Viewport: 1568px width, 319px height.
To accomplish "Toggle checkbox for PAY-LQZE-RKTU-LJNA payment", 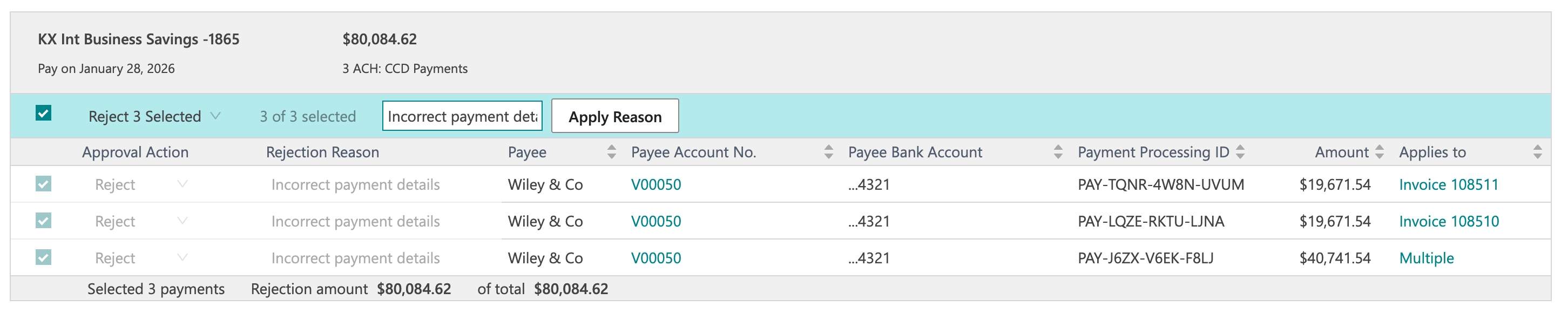I will click(x=43, y=220).
